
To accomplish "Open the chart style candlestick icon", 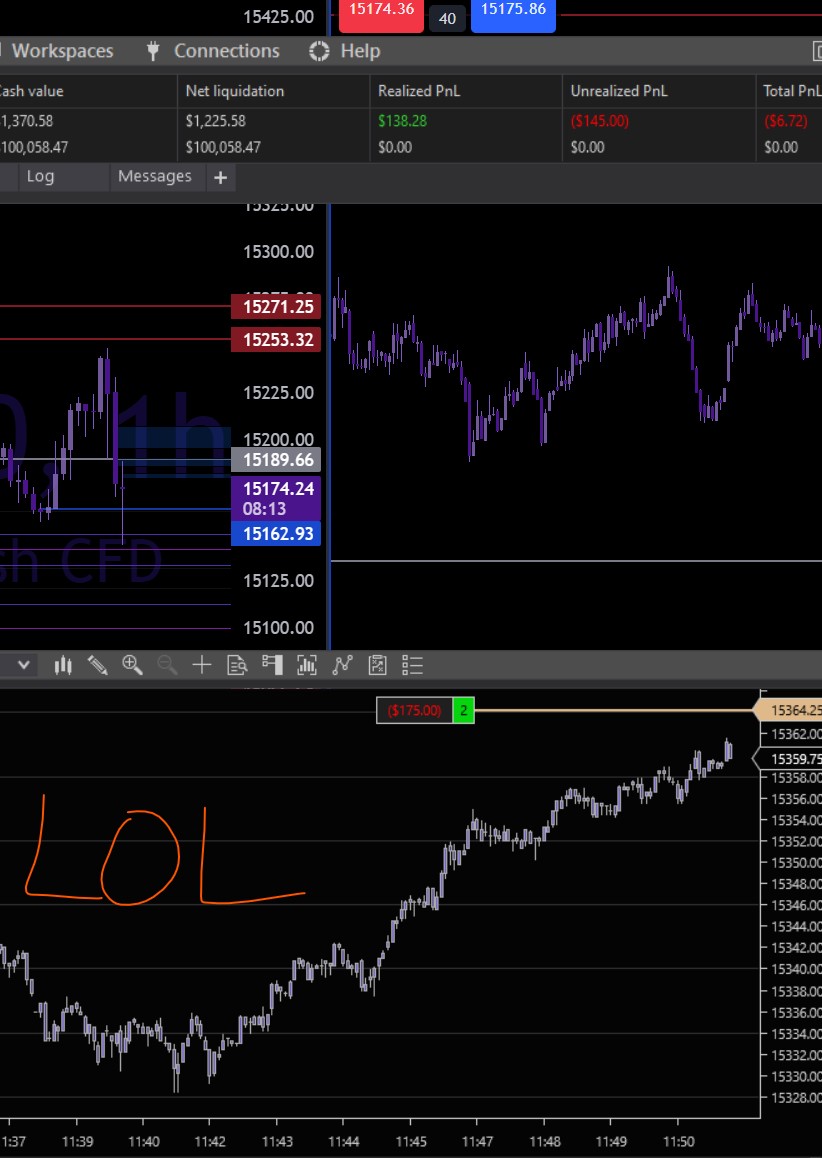I will point(63,665).
